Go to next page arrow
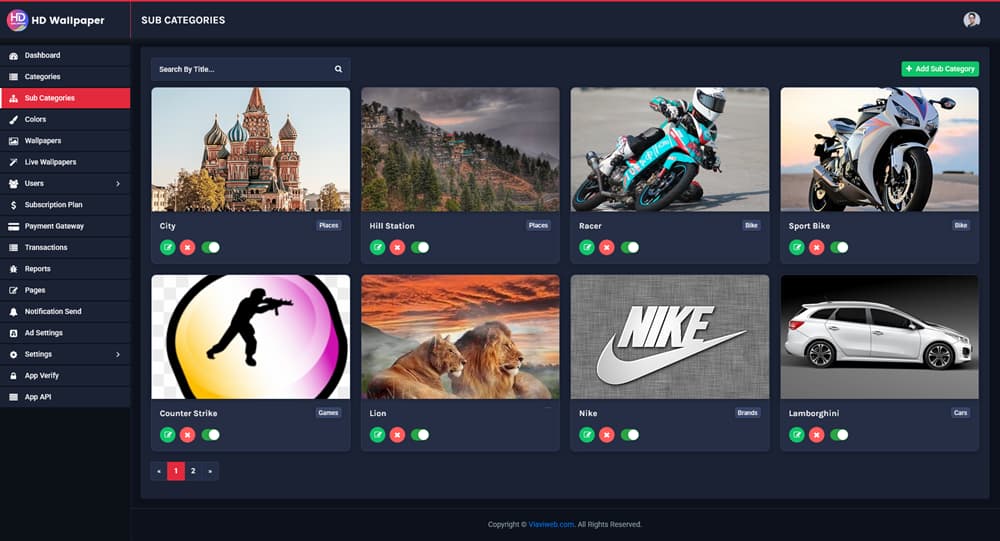1000x541 pixels. pyautogui.click(x=210, y=471)
